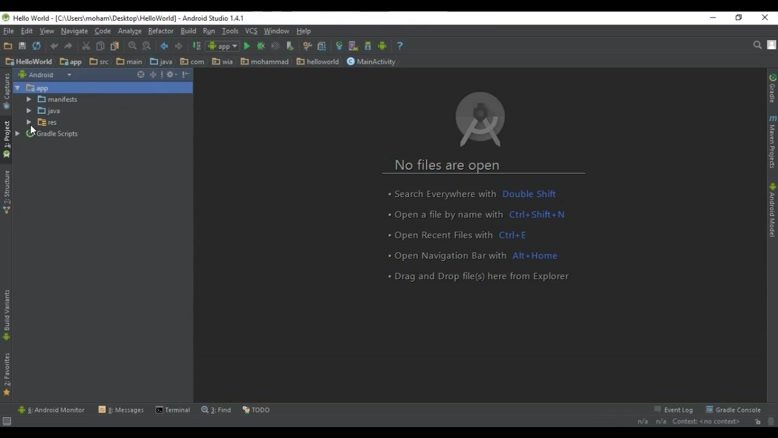Open the File menu
The height and width of the screenshot is (438, 778).
(x=8, y=31)
